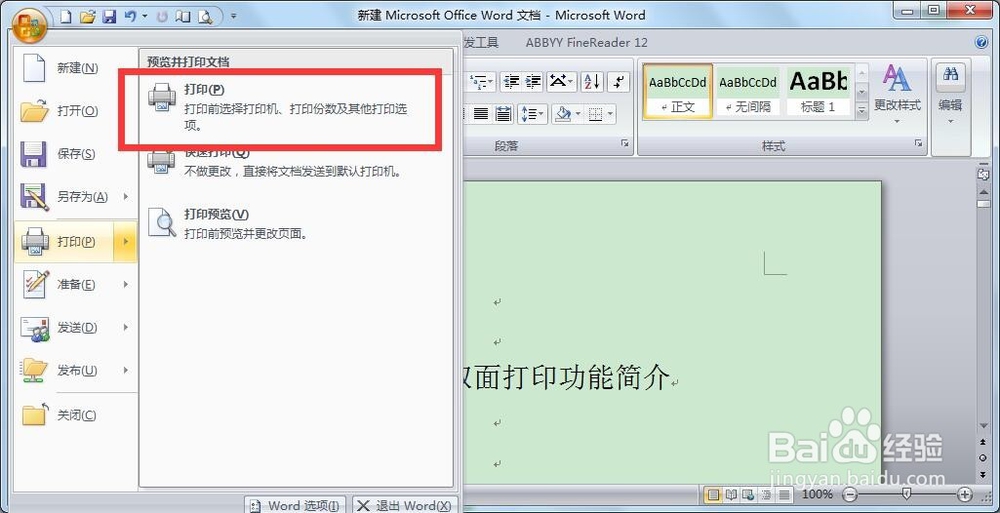Click the Word help question mark icon

click(x=982, y=43)
